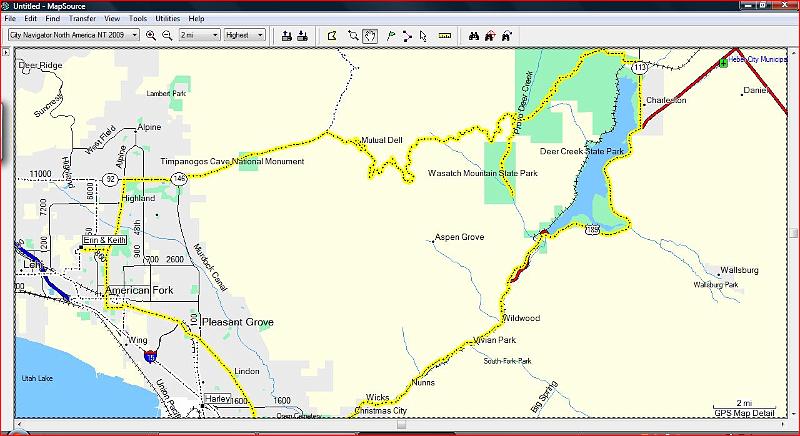800x436 pixels.
Task: Click the horizontal scrollbar left arrow
Action: click(19, 424)
